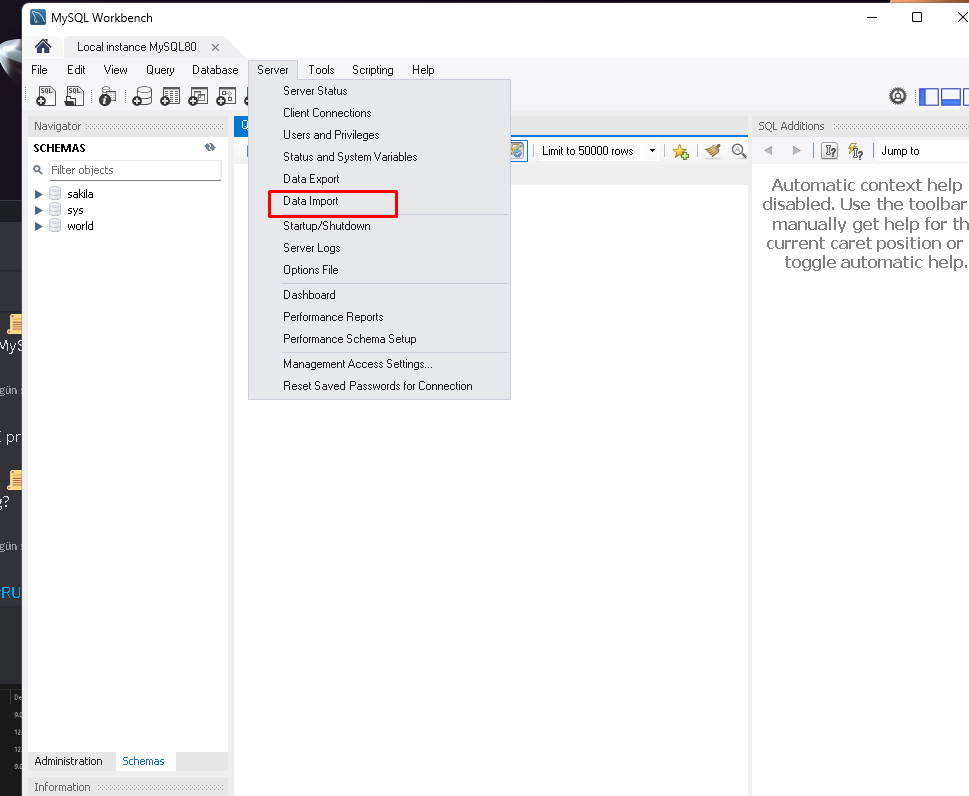The image size is (969, 796).
Task: Open the View menu
Action: point(116,70)
